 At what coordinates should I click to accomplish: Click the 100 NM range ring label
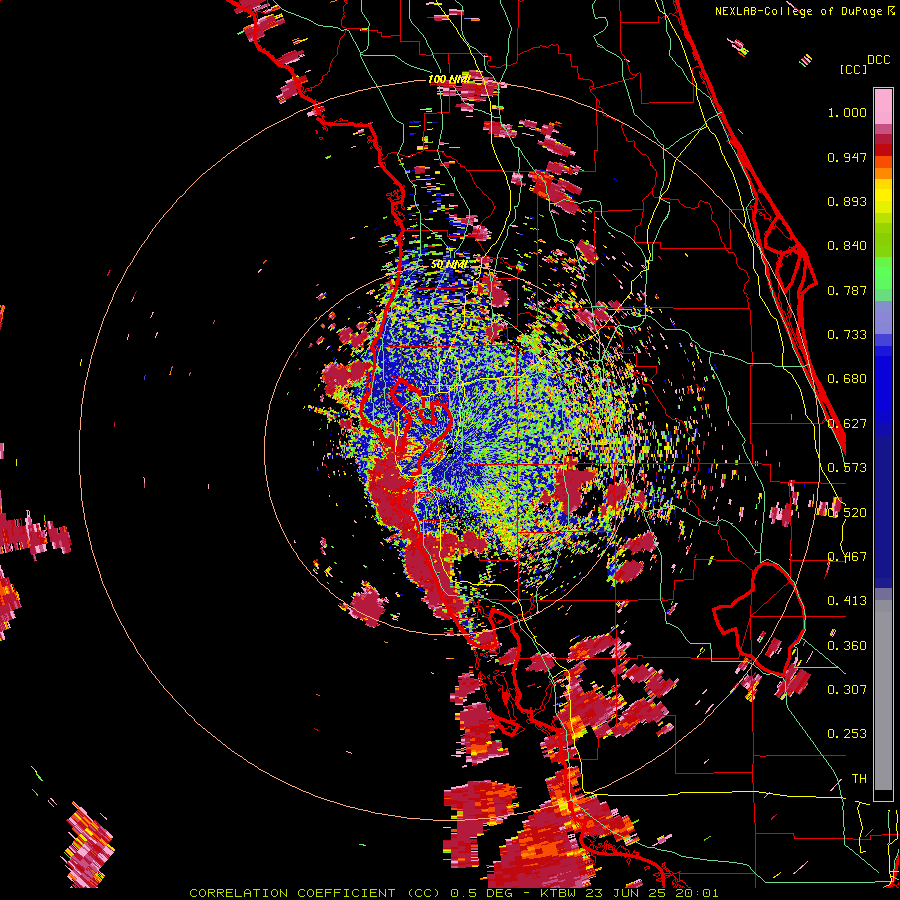click(x=449, y=79)
